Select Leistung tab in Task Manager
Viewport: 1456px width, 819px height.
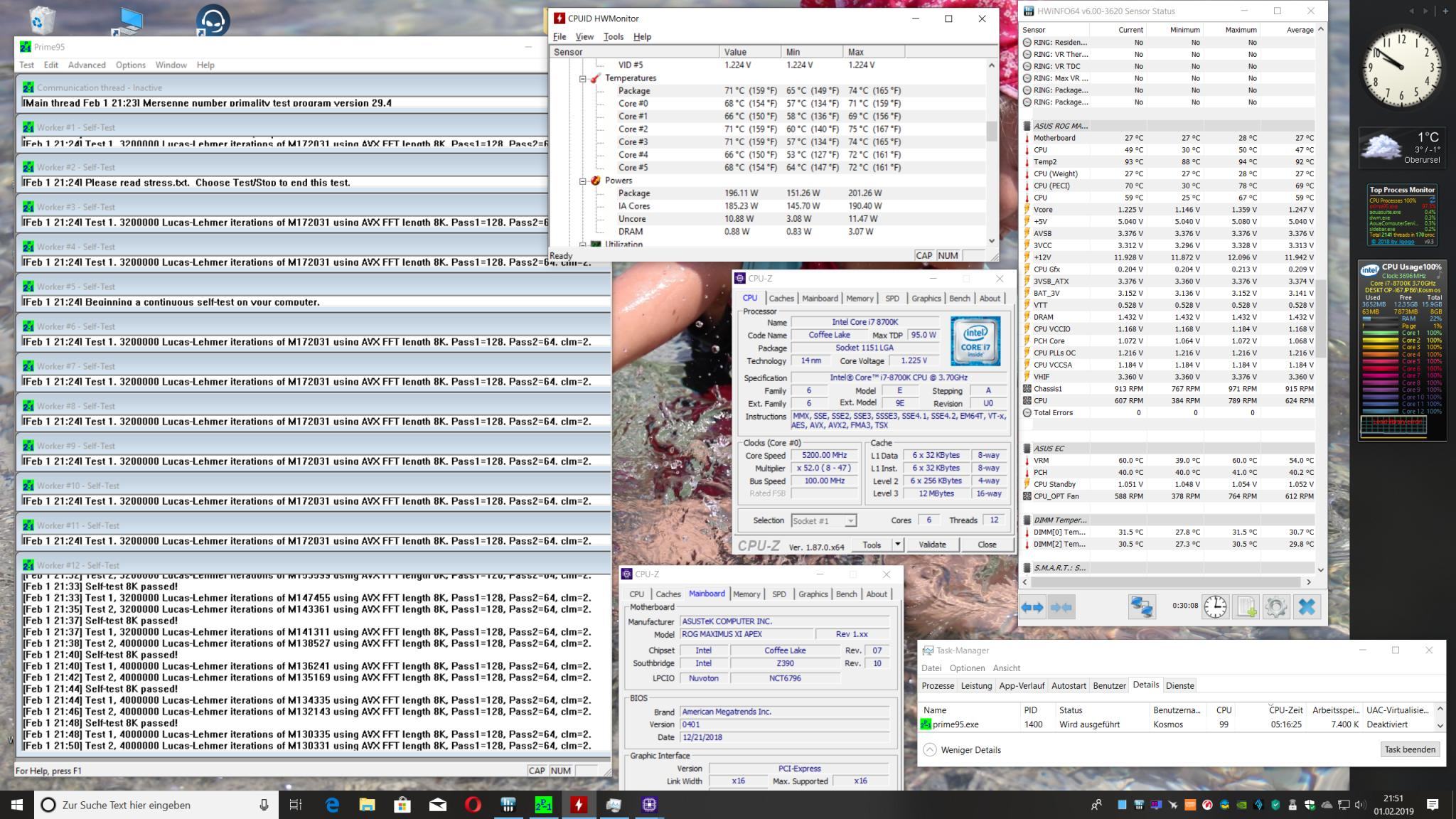coord(976,685)
